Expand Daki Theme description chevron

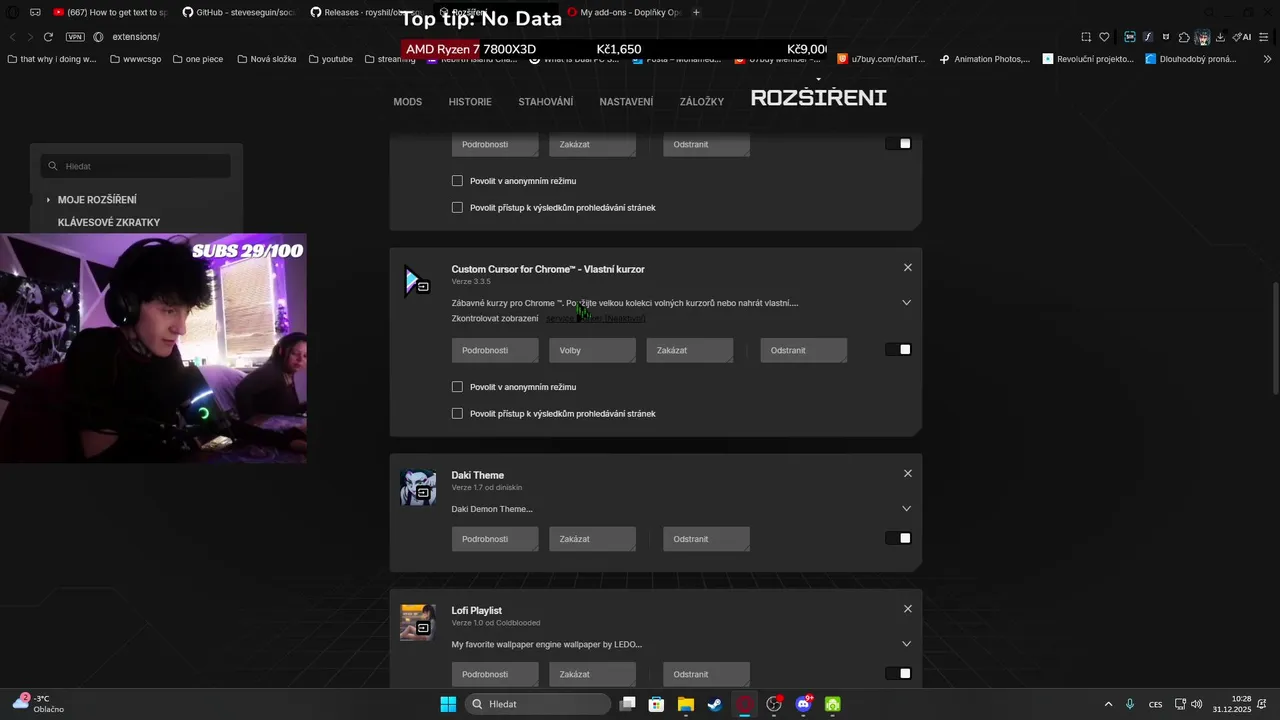click(906, 508)
